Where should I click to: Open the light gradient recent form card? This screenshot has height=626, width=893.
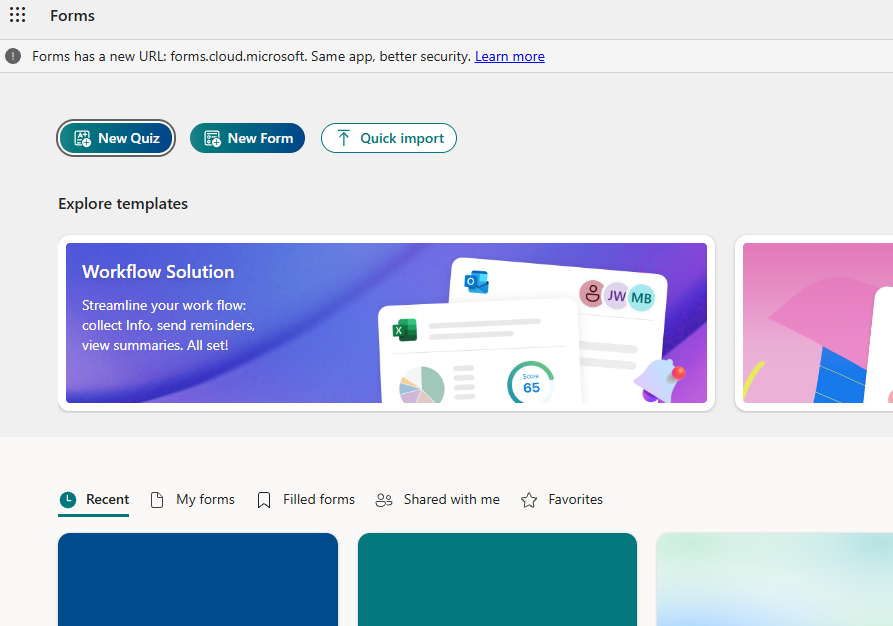tap(775, 579)
